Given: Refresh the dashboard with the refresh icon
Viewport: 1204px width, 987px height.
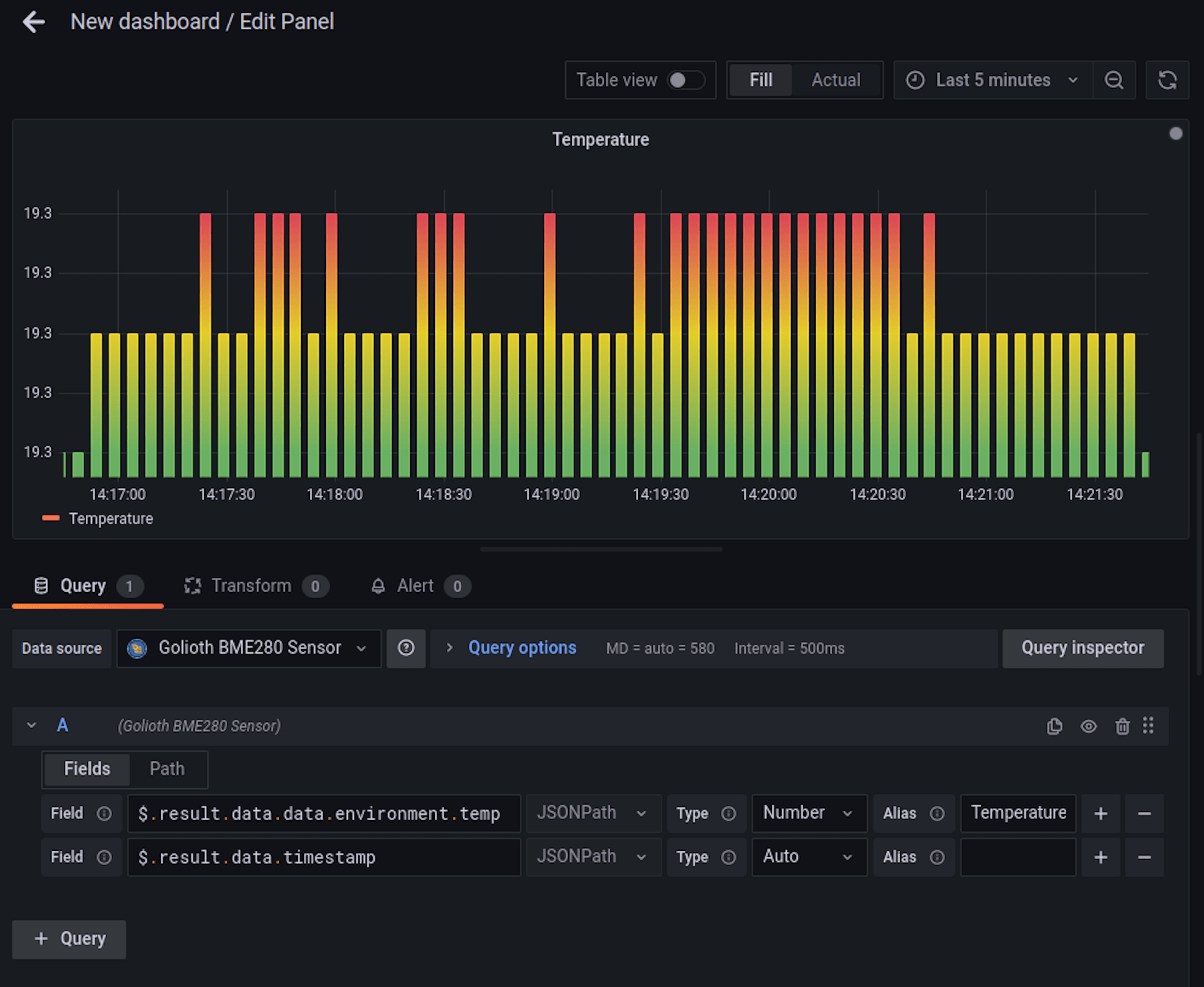Looking at the screenshot, I should pyautogui.click(x=1167, y=80).
